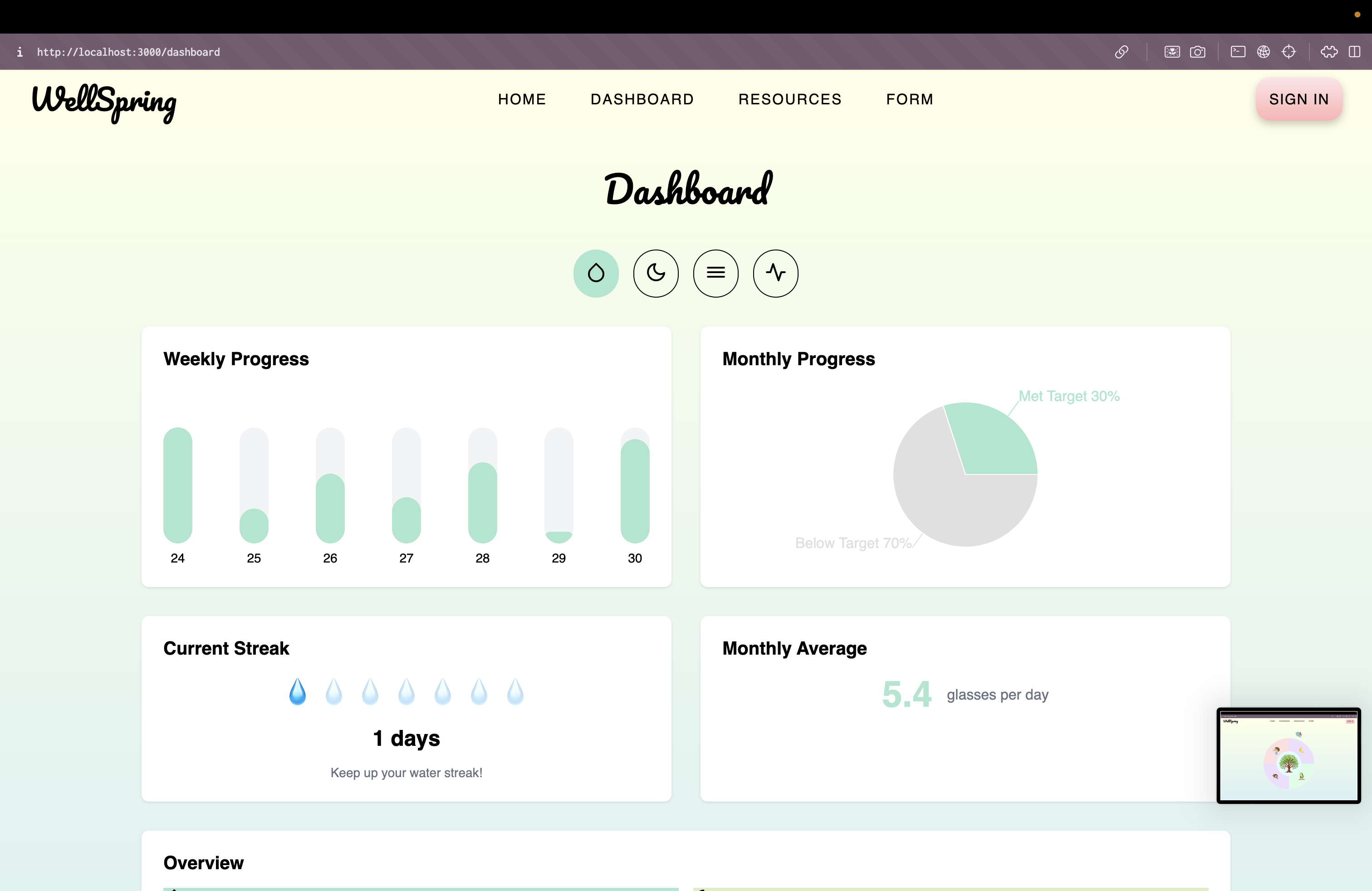Switch to the sleep moon tracker

[x=656, y=273]
